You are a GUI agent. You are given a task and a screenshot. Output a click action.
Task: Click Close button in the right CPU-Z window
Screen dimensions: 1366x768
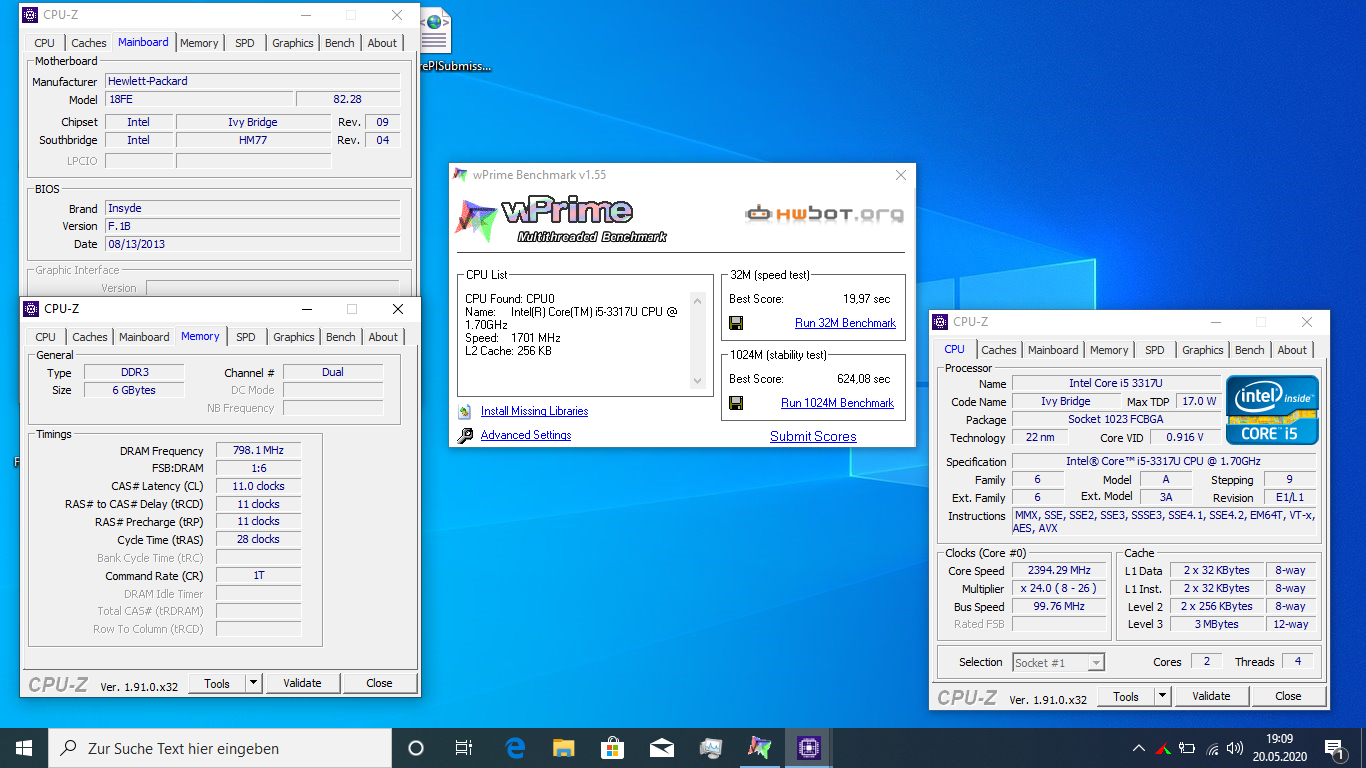click(x=1289, y=697)
